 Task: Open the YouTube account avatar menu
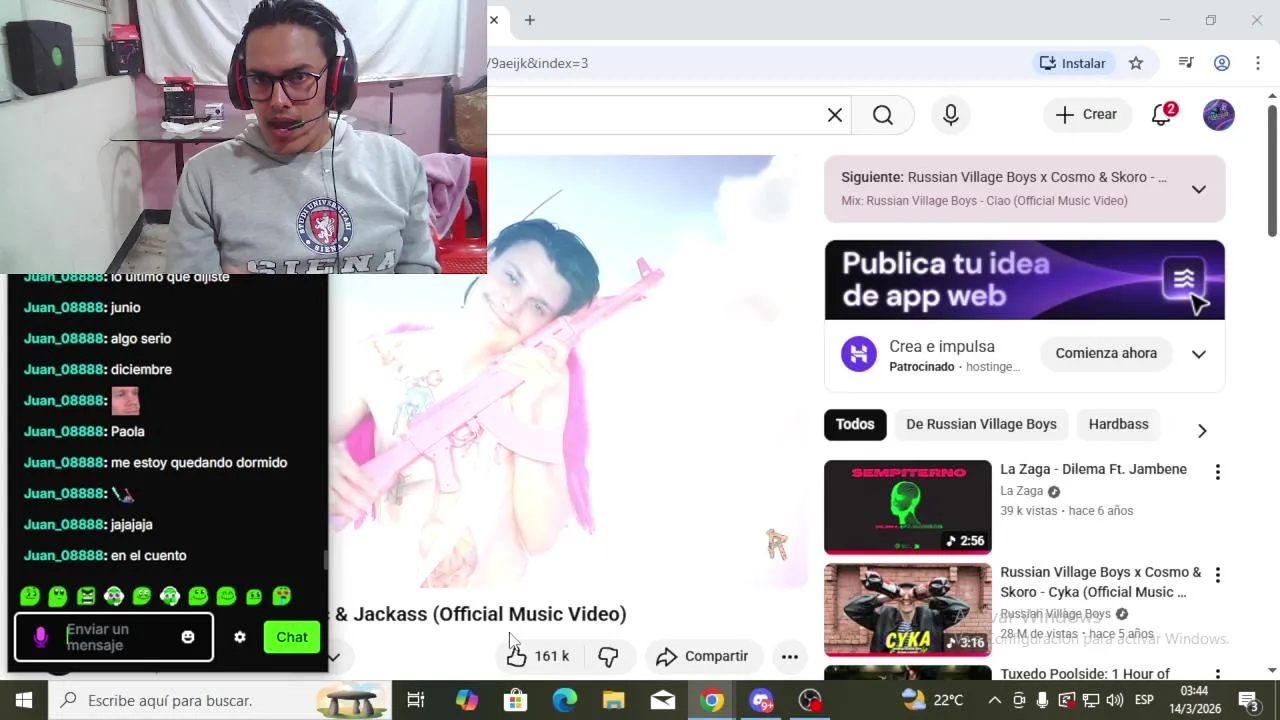pos(1218,114)
